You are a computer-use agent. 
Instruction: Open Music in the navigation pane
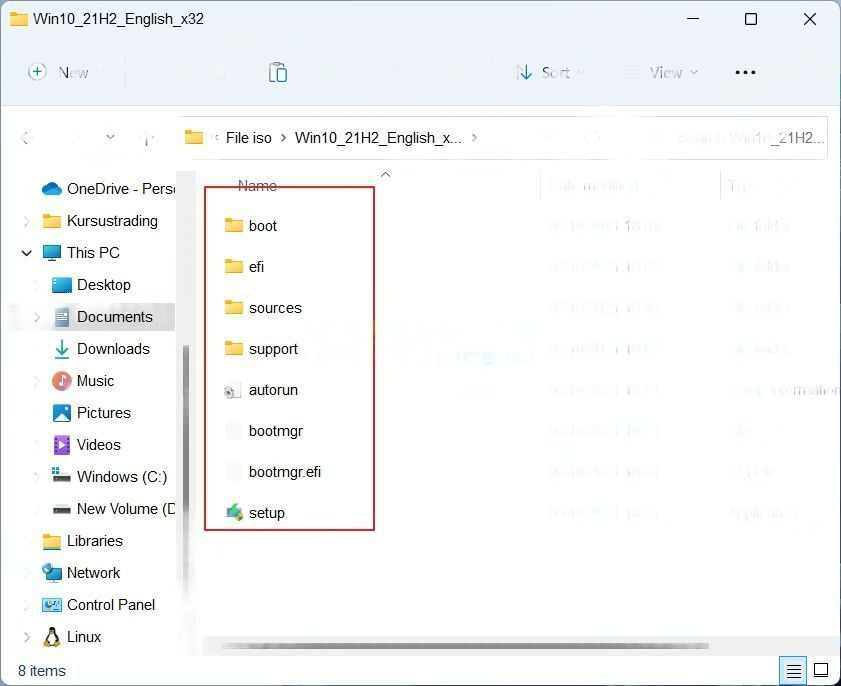point(83,381)
